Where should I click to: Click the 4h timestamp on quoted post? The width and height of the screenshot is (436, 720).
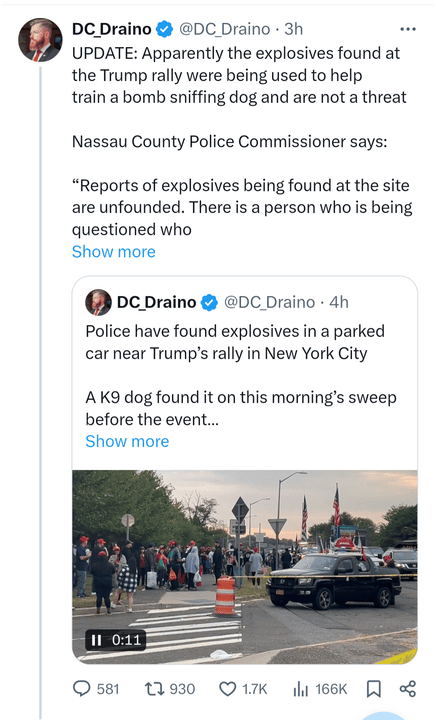(339, 302)
